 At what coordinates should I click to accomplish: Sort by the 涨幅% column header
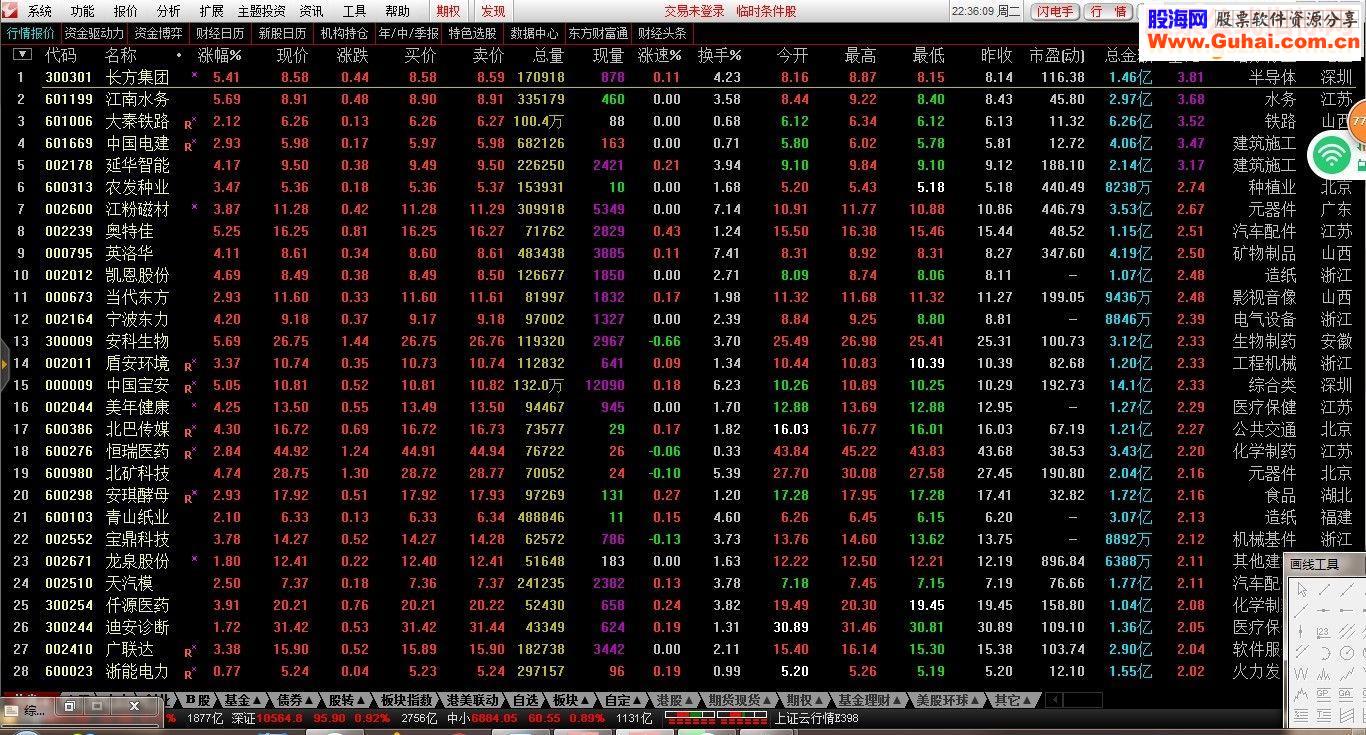click(x=219, y=55)
